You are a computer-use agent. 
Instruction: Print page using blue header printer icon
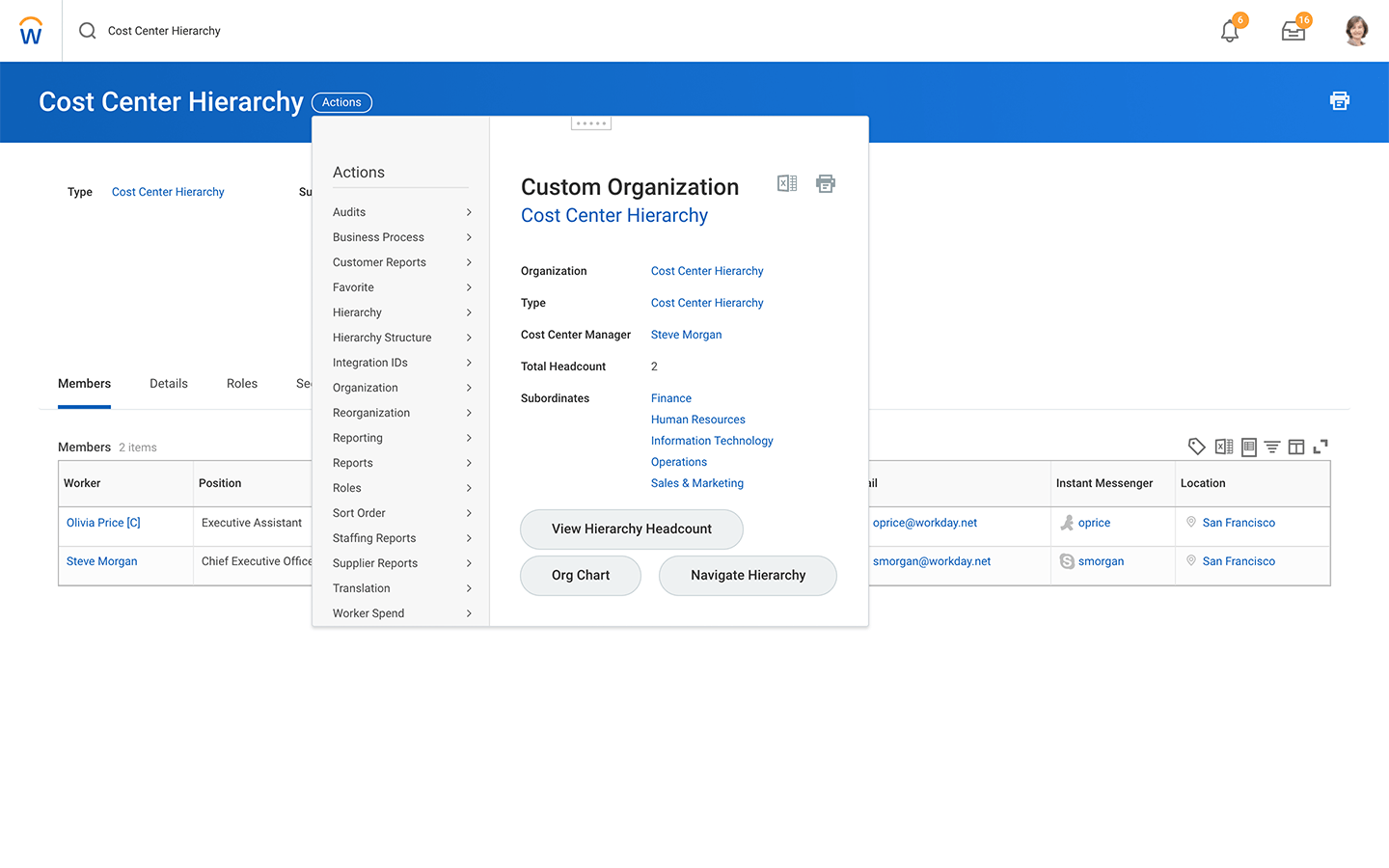tap(1339, 101)
